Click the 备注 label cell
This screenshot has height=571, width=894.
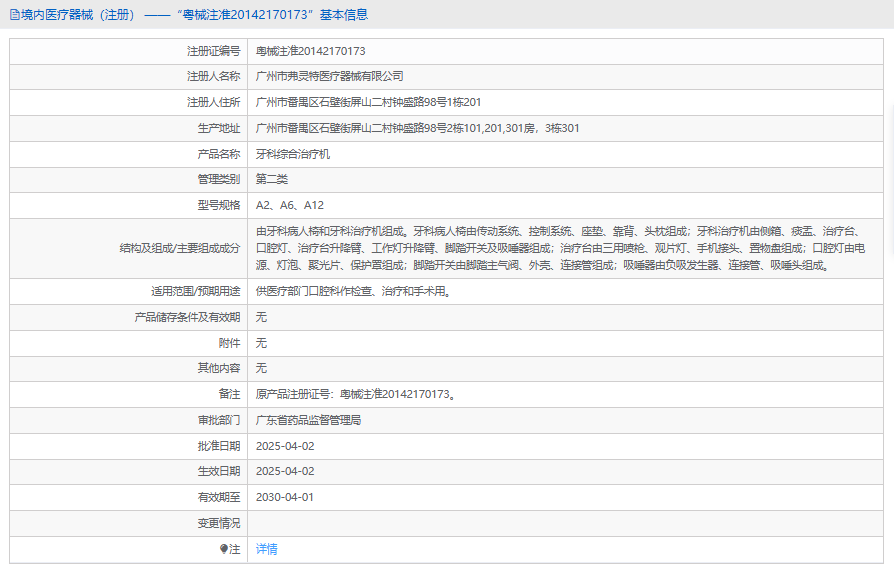coord(129,394)
